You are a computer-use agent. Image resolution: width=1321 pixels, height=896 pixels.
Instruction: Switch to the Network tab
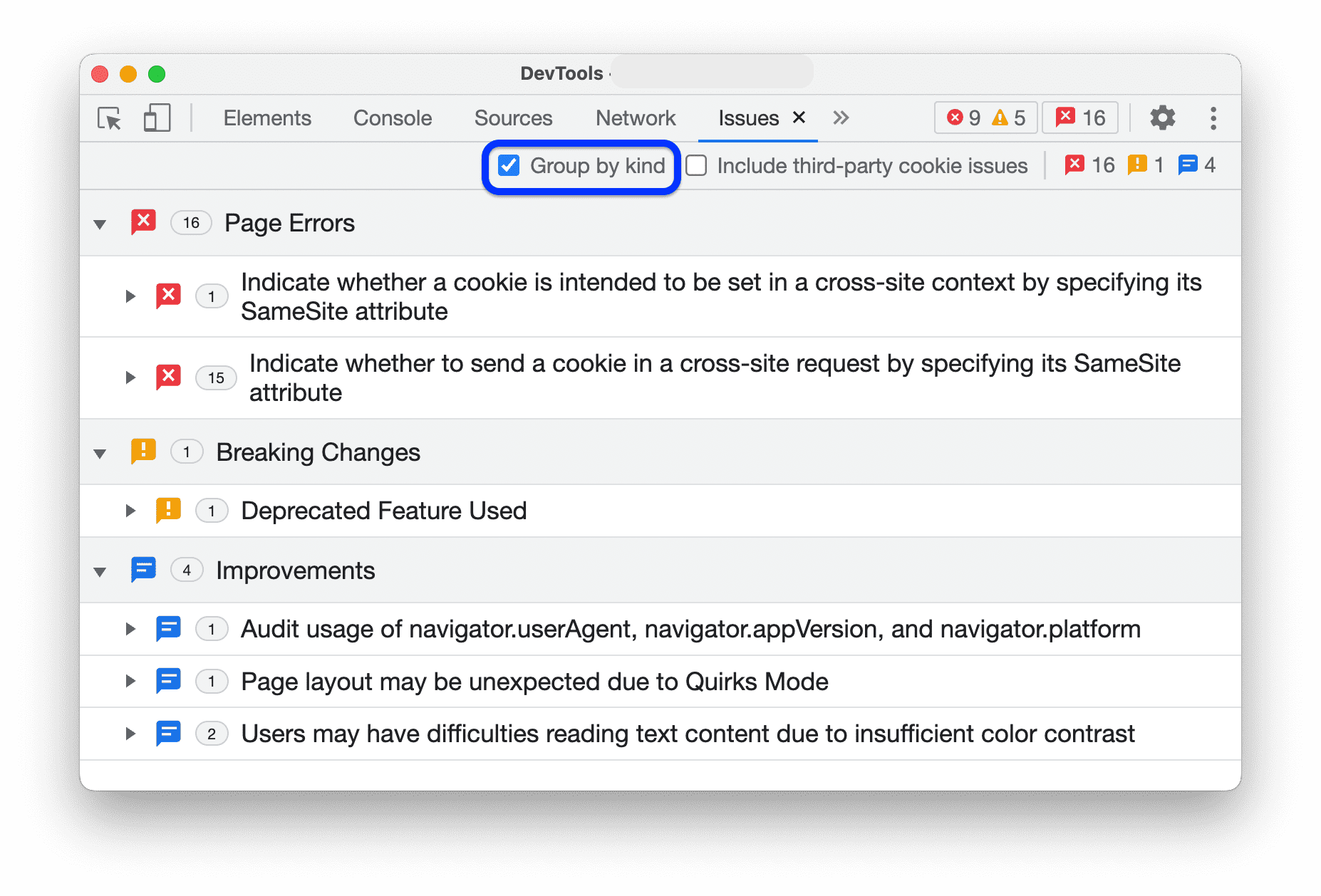point(635,118)
